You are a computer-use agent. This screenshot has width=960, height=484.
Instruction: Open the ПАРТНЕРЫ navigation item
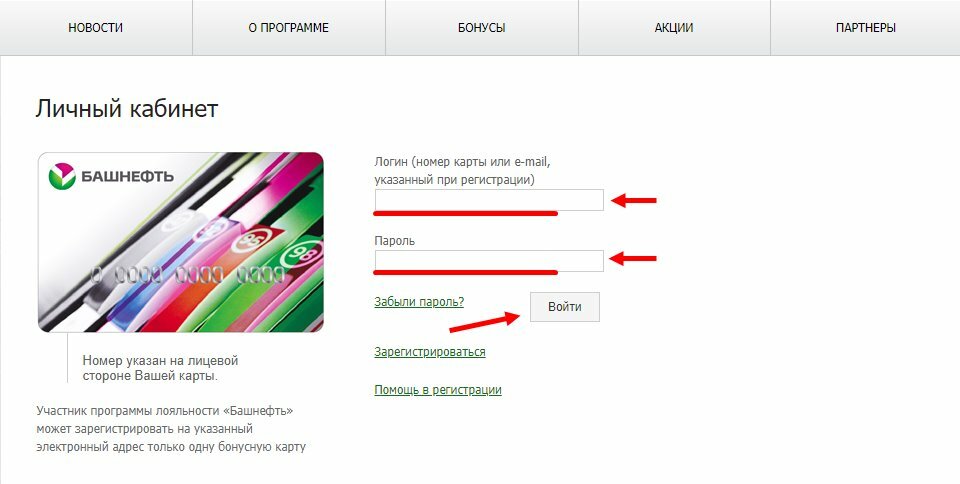pyautogui.click(x=866, y=28)
